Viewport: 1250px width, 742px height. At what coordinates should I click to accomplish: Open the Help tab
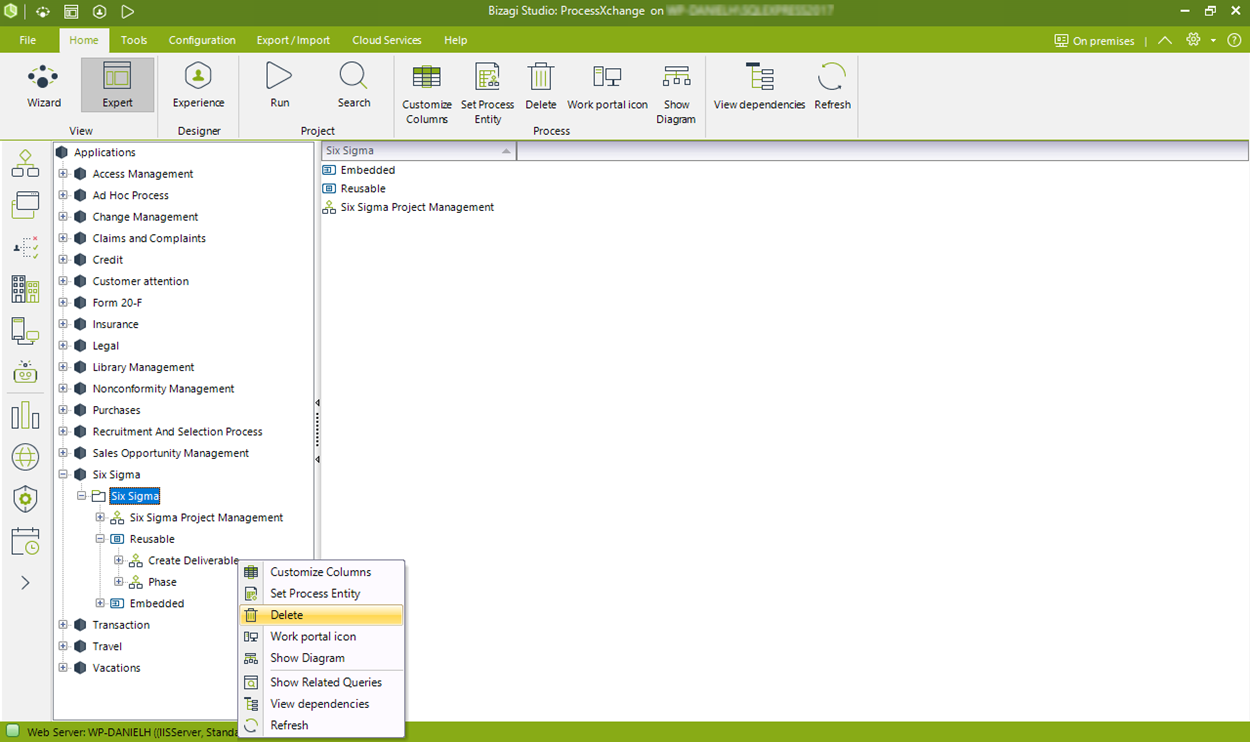(456, 40)
